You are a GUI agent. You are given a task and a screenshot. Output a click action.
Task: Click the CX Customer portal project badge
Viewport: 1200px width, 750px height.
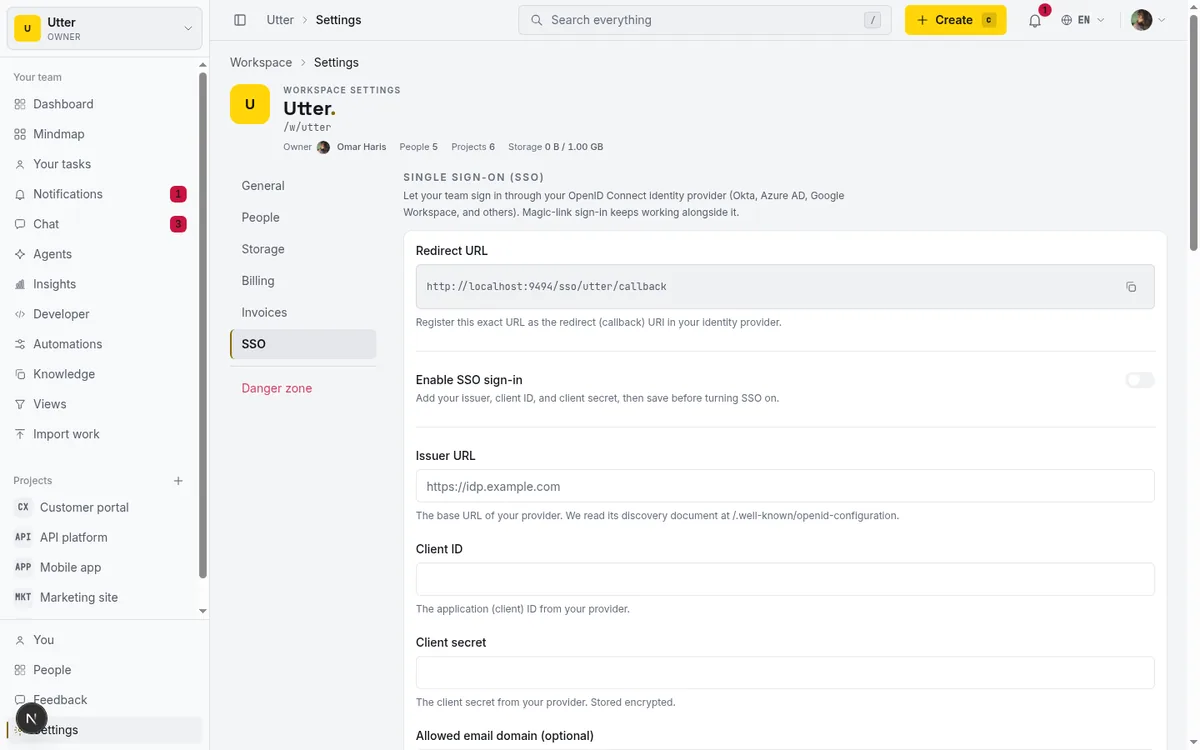(x=23, y=507)
